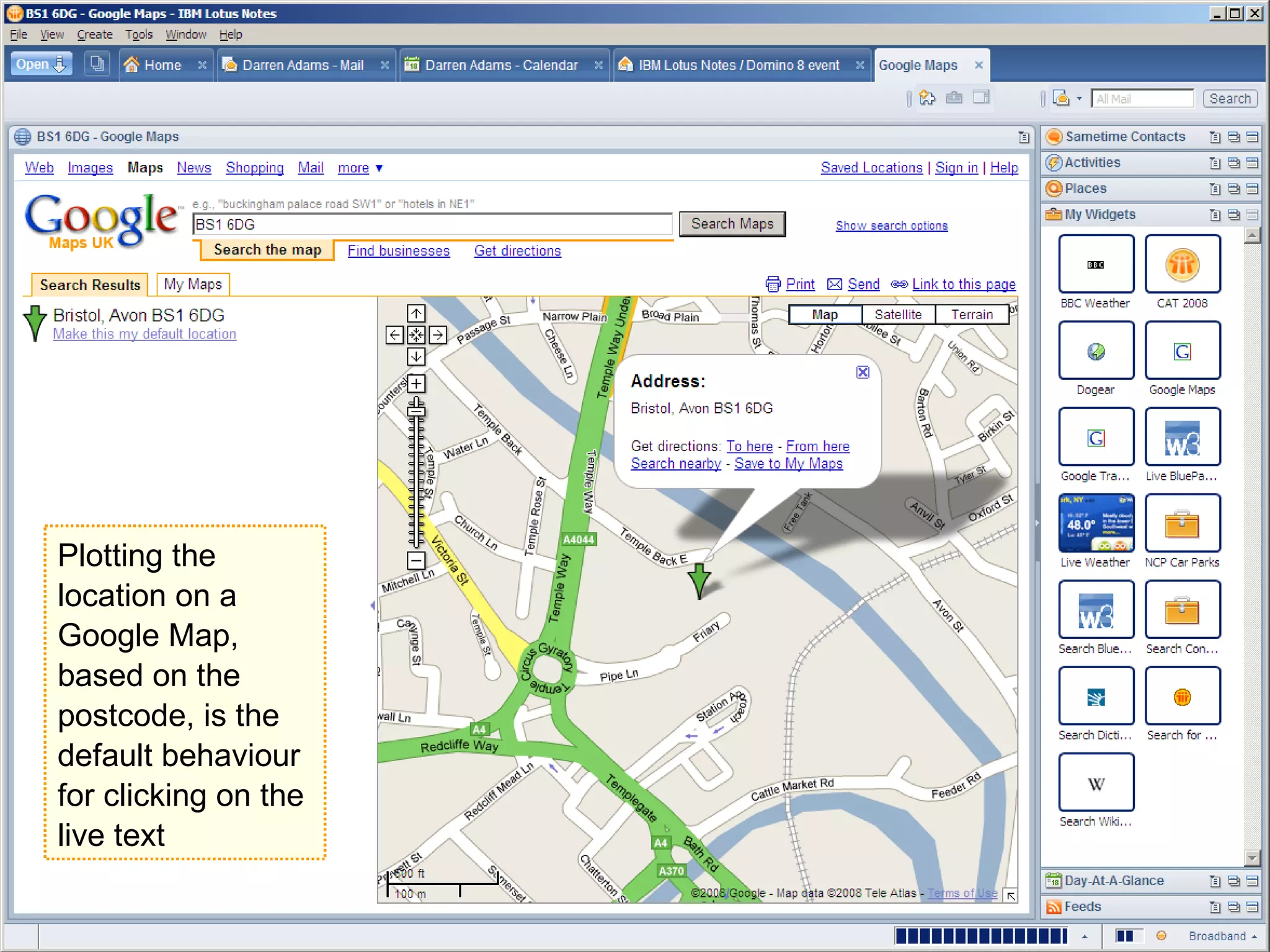The width and height of the screenshot is (1270, 952).
Task: Click the toolbar Search button
Action: click(1230, 99)
